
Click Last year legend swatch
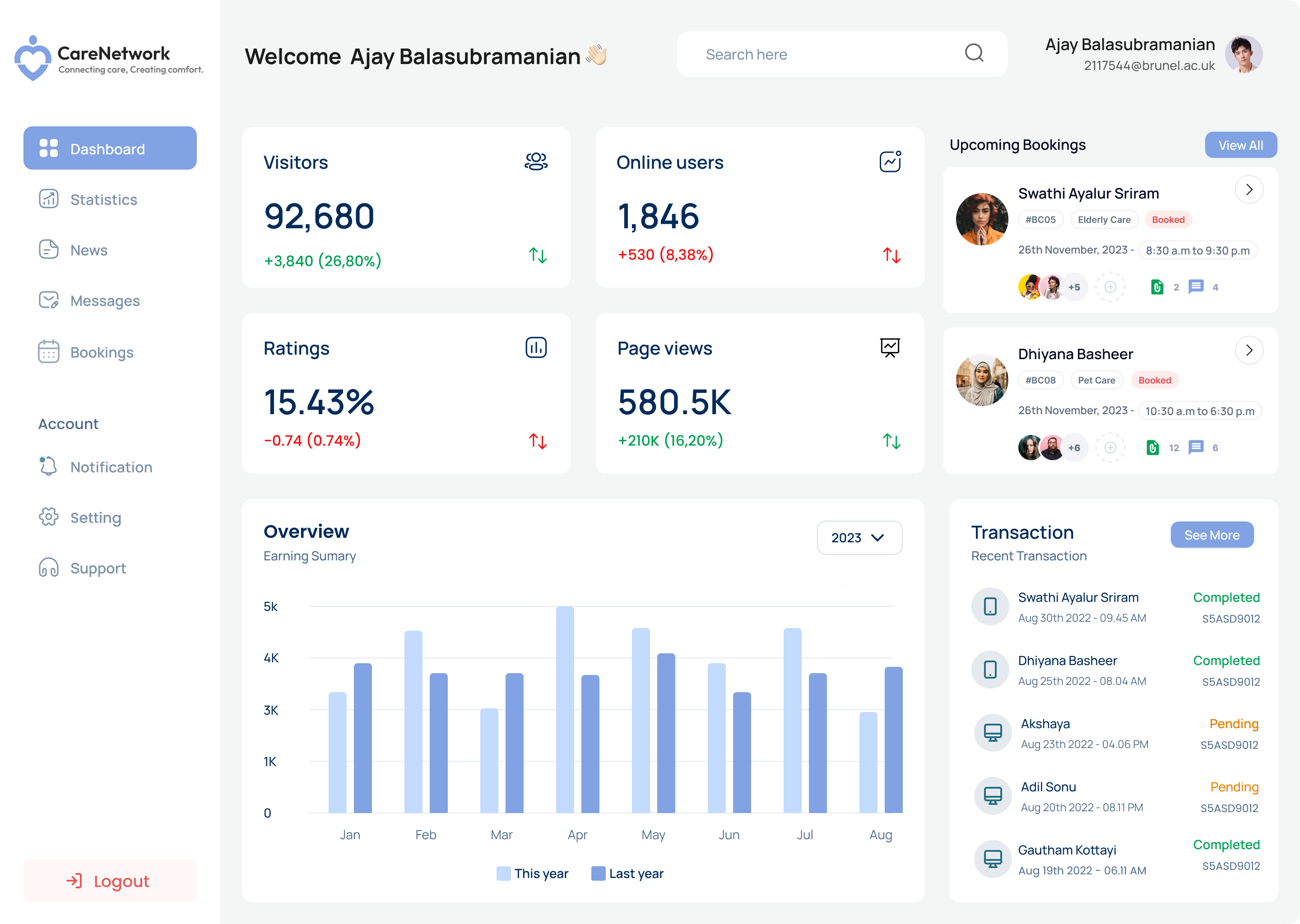pyautogui.click(x=598, y=873)
